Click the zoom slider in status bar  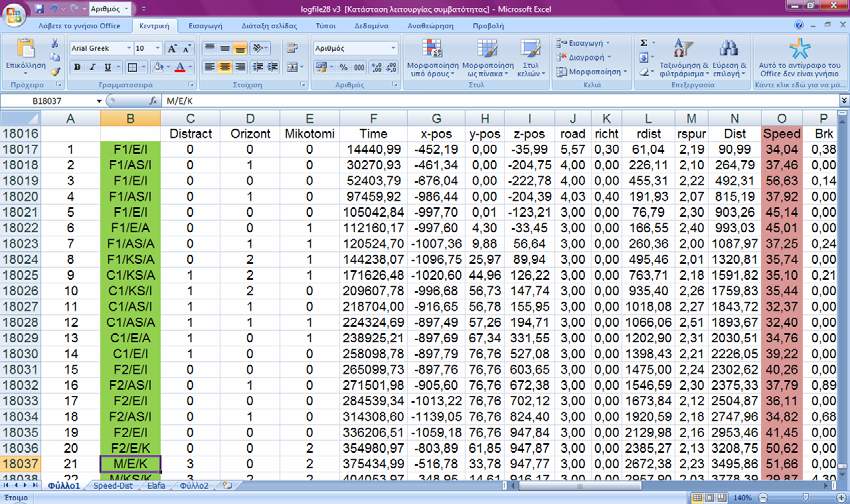[x=806, y=497]
